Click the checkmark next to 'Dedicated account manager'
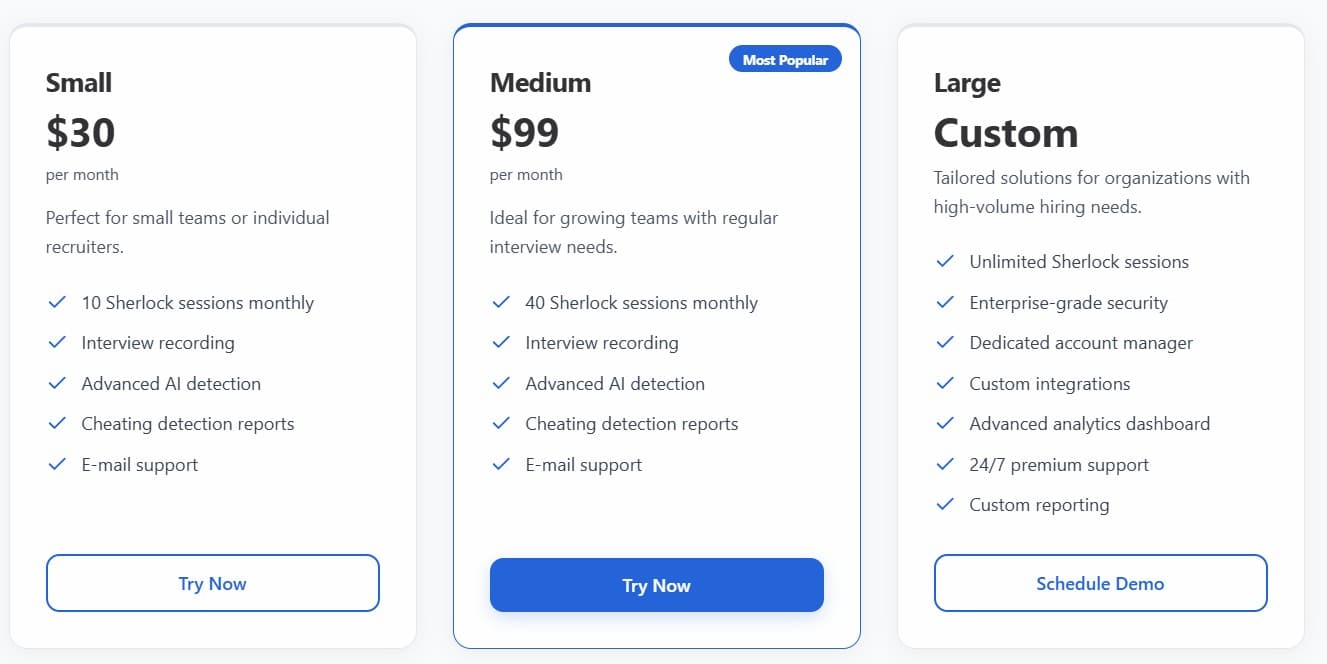The height and width of the screenshot is (664, 1327). (x=945, y=342)
